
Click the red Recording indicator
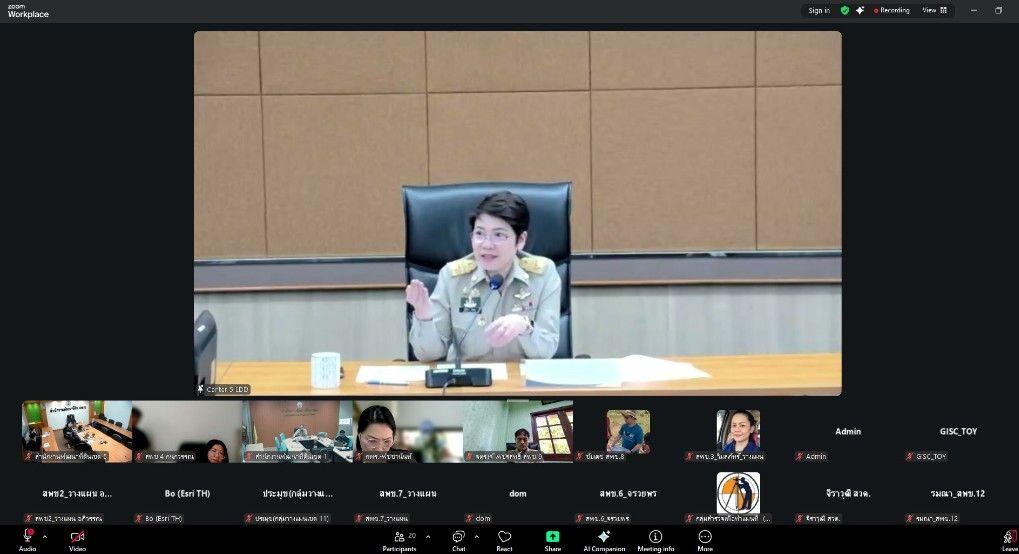(x=891, y=10)
